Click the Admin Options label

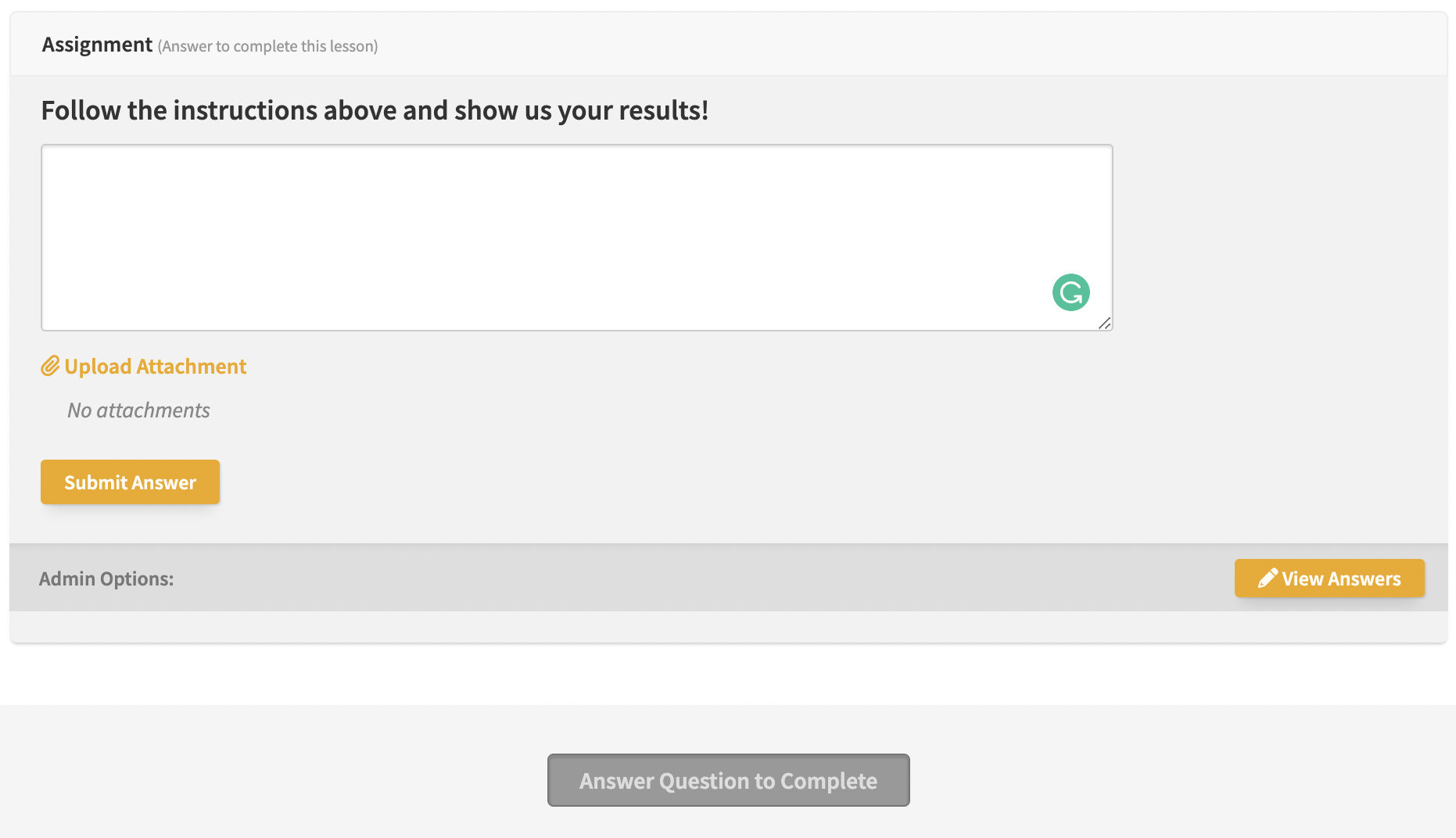pyautogui.click(x=106, y=578)
